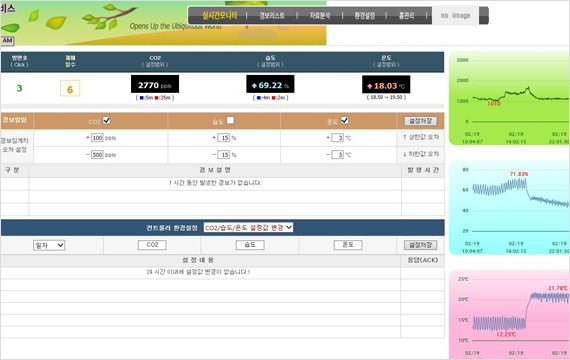Screen dimensions: 570x360
Task: Go to the 자료분석 menu
Action: coord(320,16)
